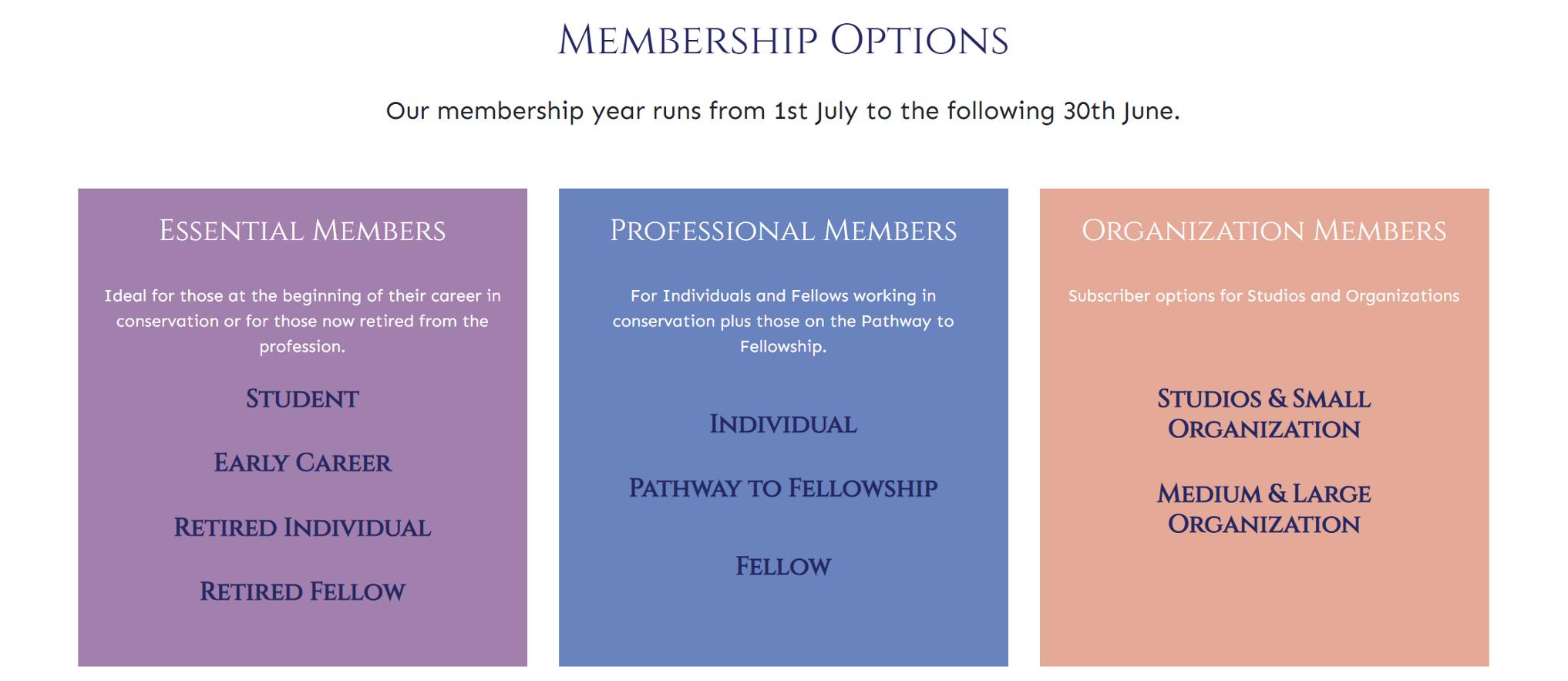
Task: Click the membership year dates sentence
Action: click(x=782, y=111)
